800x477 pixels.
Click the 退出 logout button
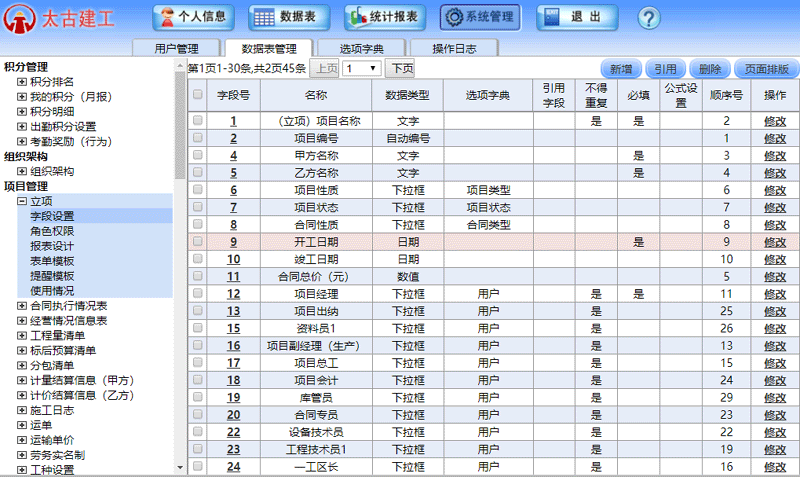pos(577,17)
